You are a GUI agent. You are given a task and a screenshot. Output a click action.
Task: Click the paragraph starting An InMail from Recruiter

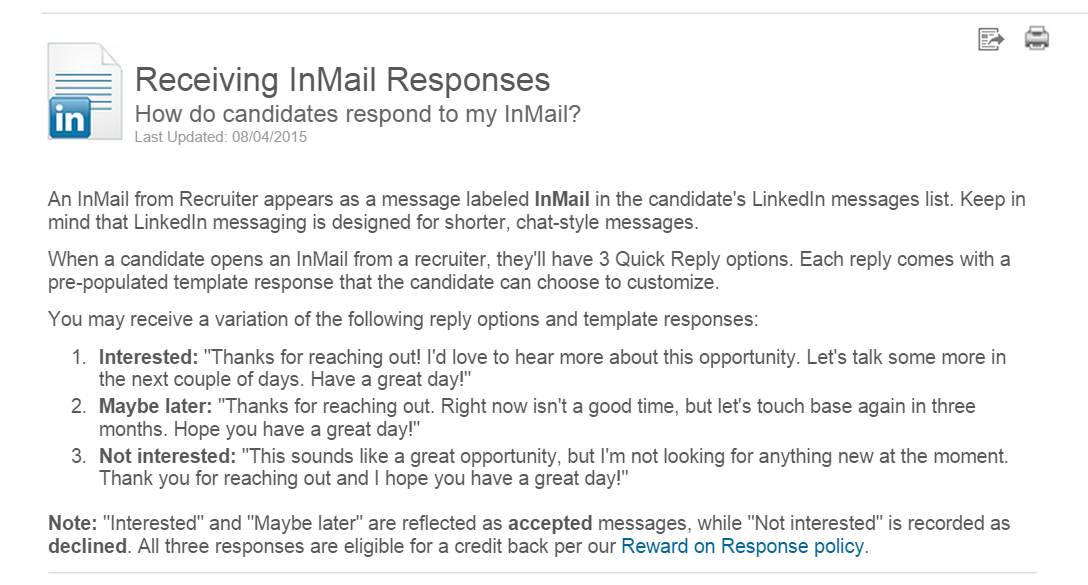pos(536,211)
